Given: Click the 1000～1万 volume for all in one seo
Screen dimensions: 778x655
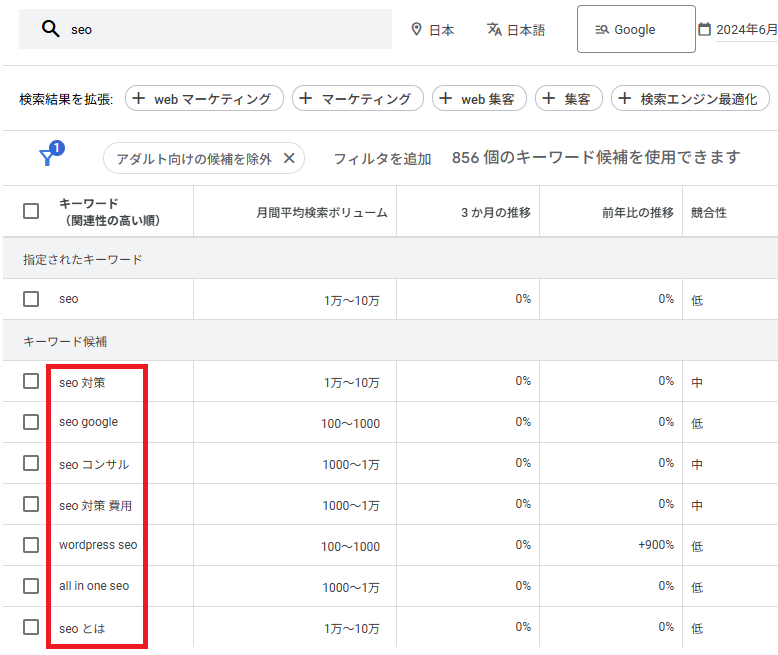Looking at the screenshot, I should click(351, 588).
